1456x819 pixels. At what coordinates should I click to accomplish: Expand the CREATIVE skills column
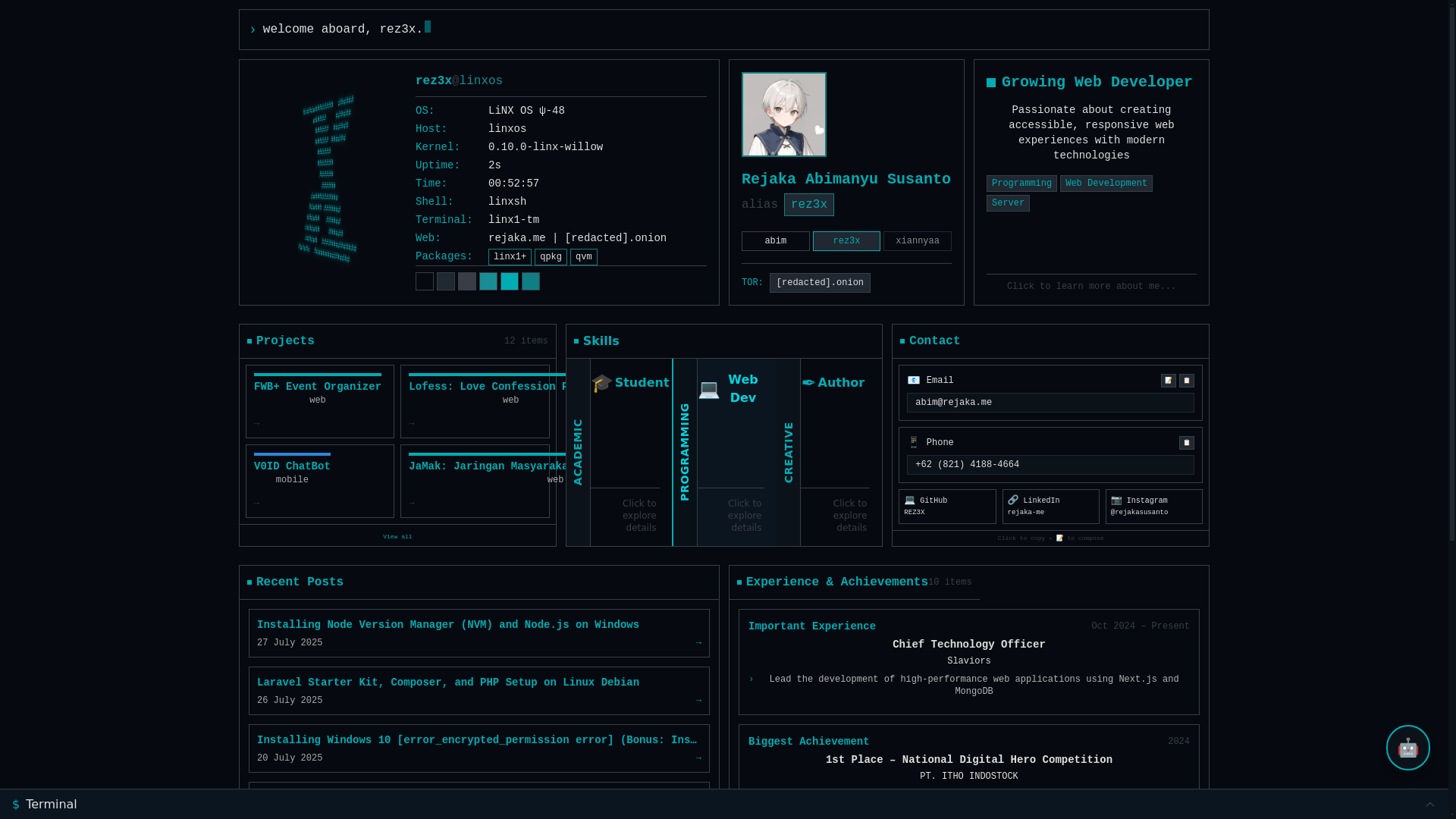789,452
